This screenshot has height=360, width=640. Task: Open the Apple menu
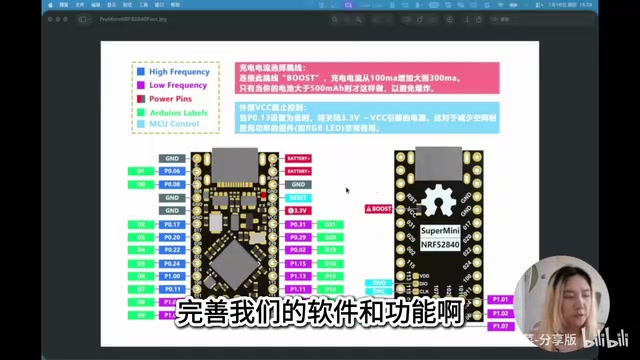pyautogui.click(x=50, y=5)
